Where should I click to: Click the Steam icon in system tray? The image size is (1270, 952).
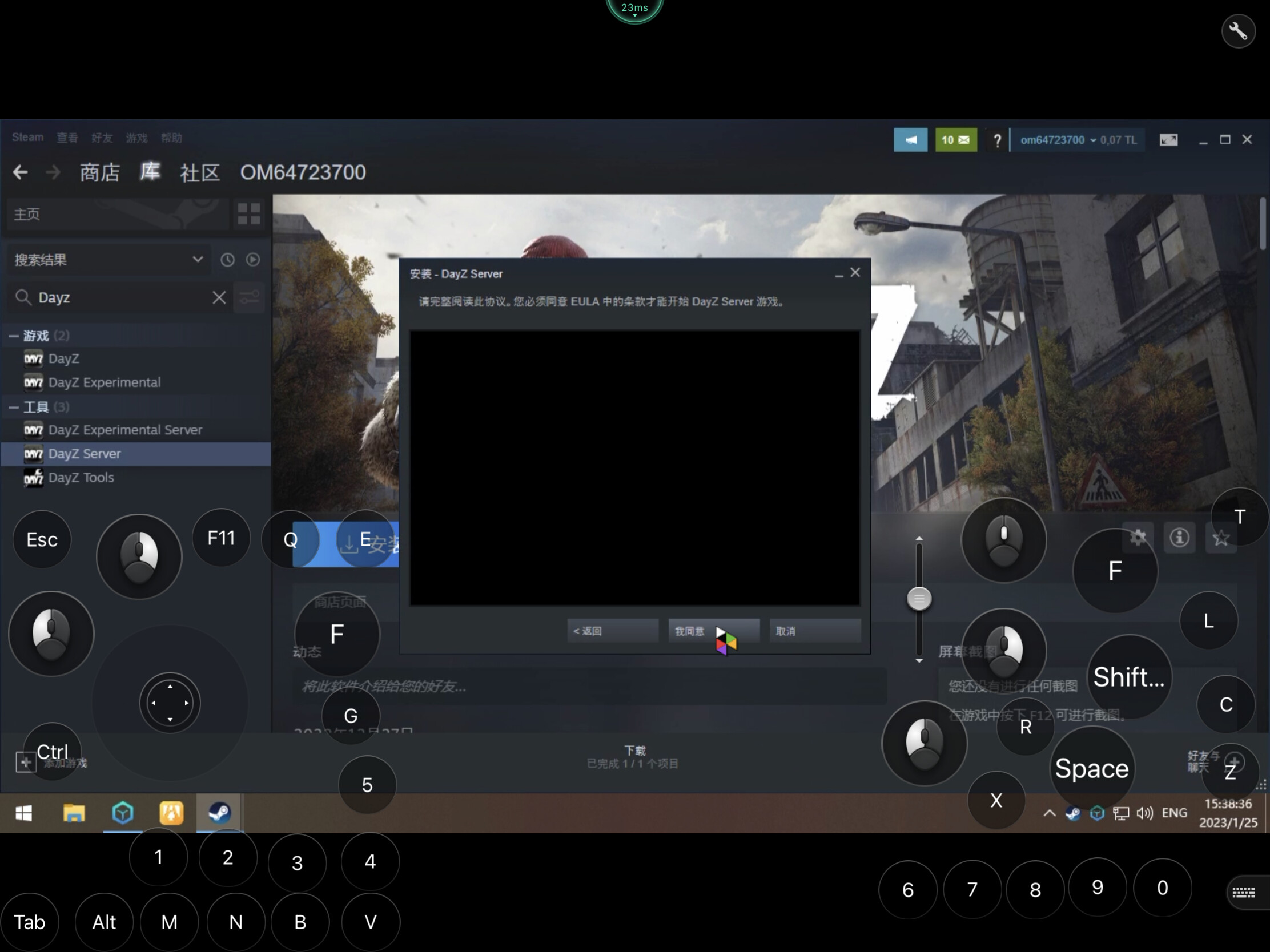pos(1072,813)
